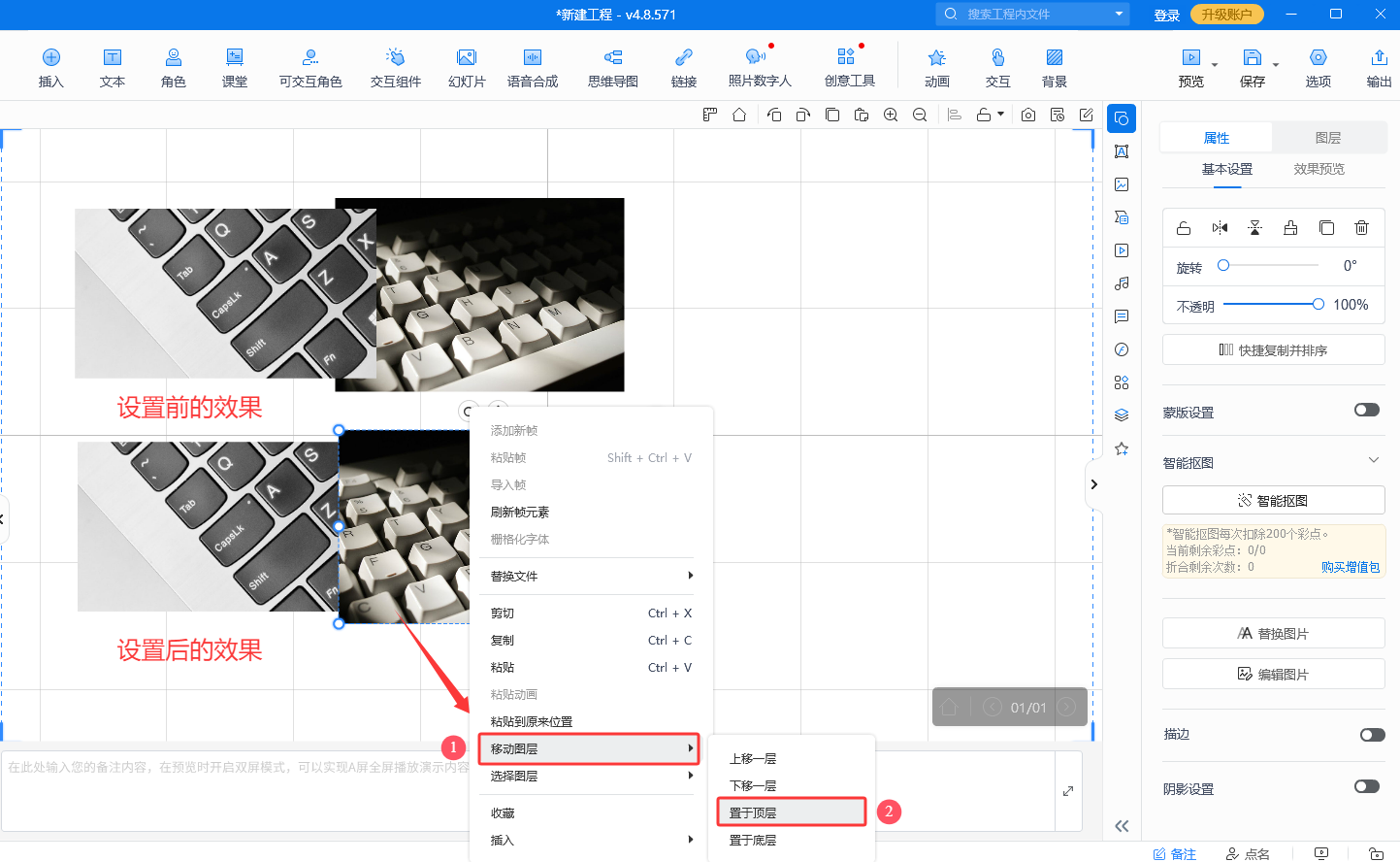1400x862 pixels.
Task: Click the 搜索工程内文件 search field
Action: (x=1034, y=14)
